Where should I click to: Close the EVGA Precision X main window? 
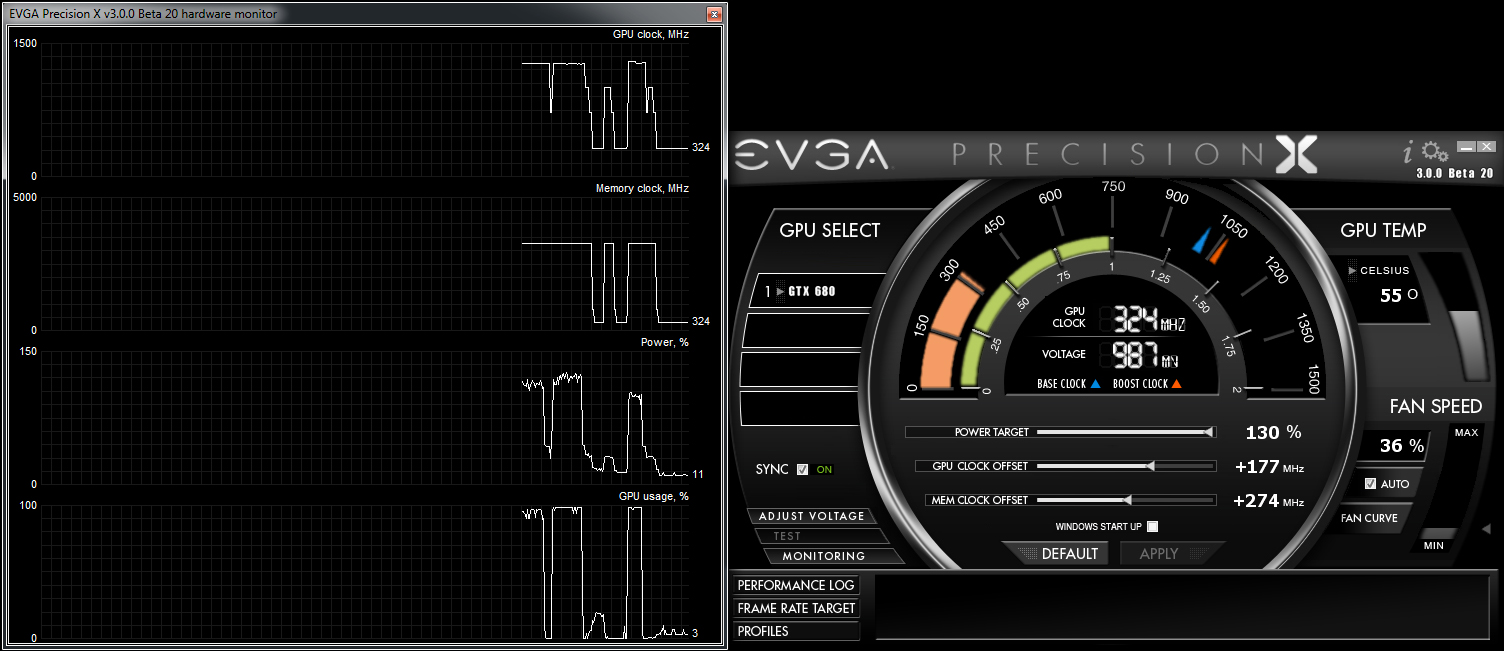1487,147
